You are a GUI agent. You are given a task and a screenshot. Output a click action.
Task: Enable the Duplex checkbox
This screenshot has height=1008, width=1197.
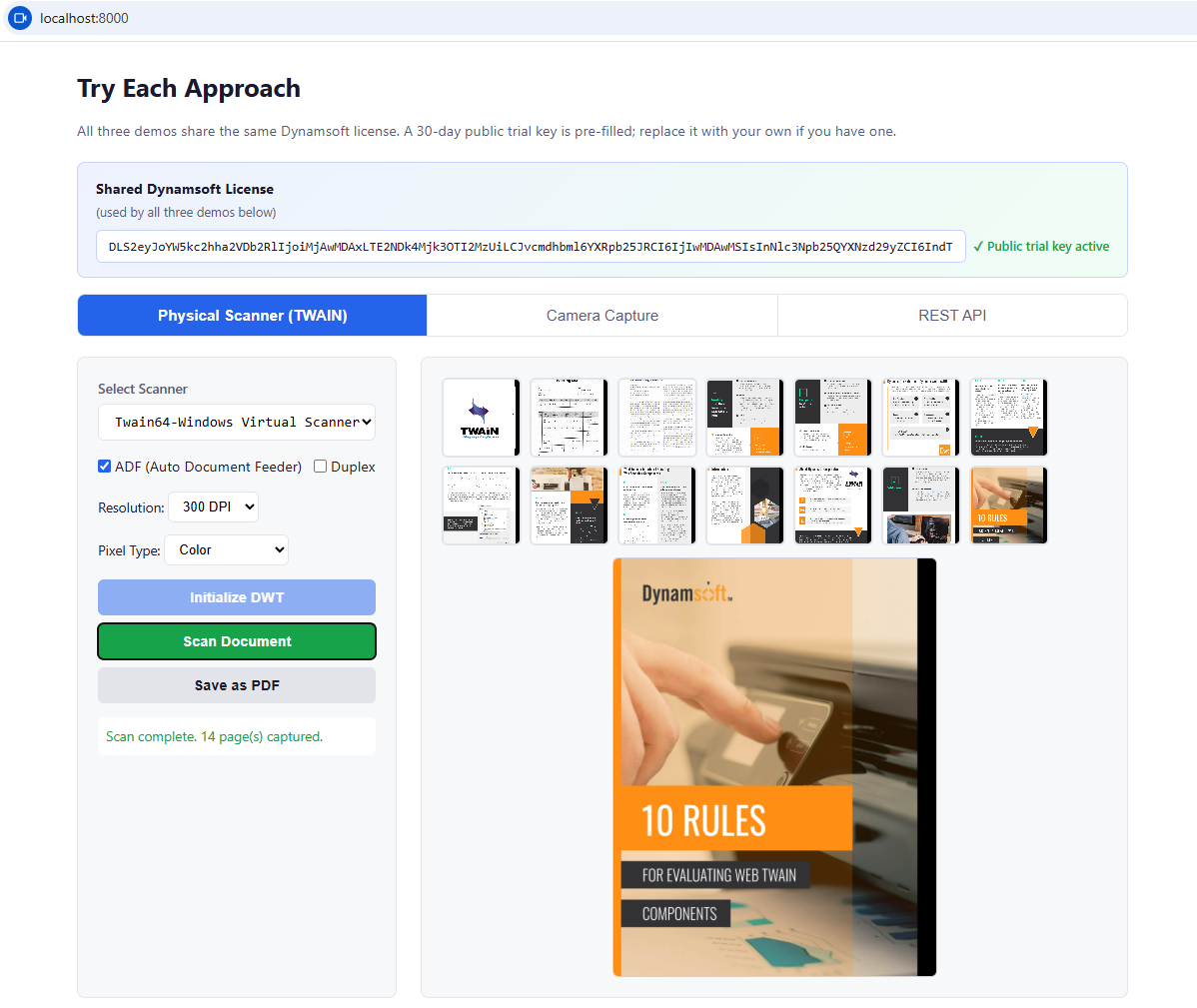click(321, 467)
